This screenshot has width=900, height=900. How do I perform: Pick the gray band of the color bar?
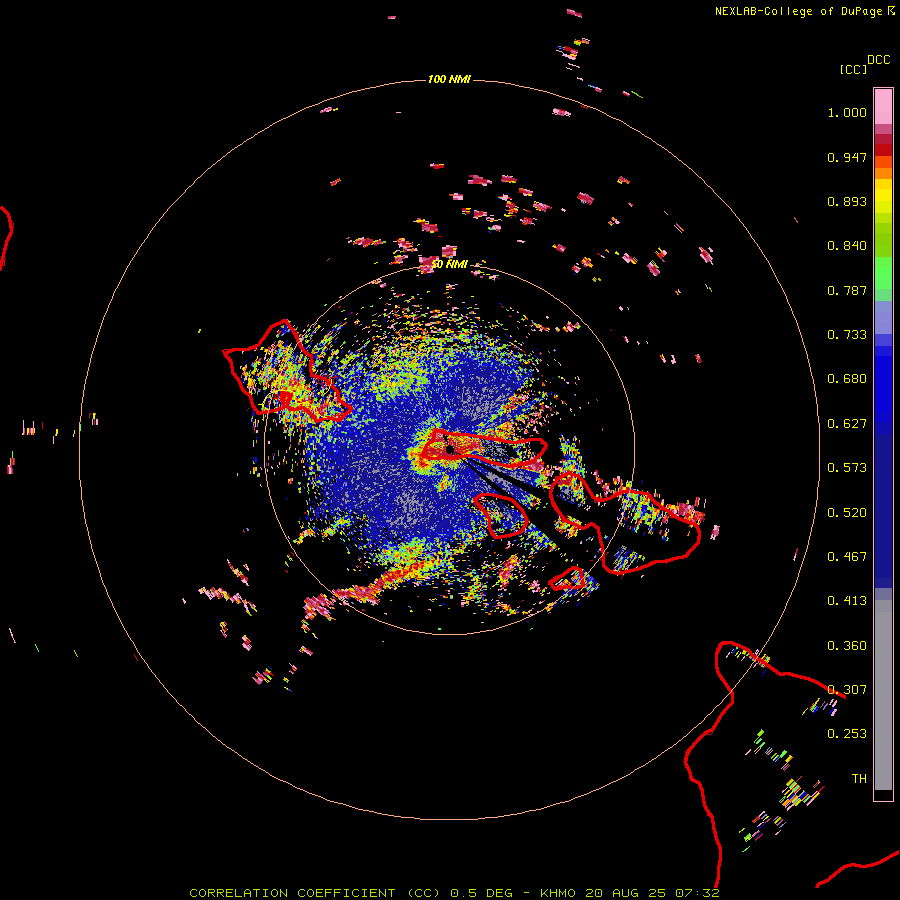point(883,695)
